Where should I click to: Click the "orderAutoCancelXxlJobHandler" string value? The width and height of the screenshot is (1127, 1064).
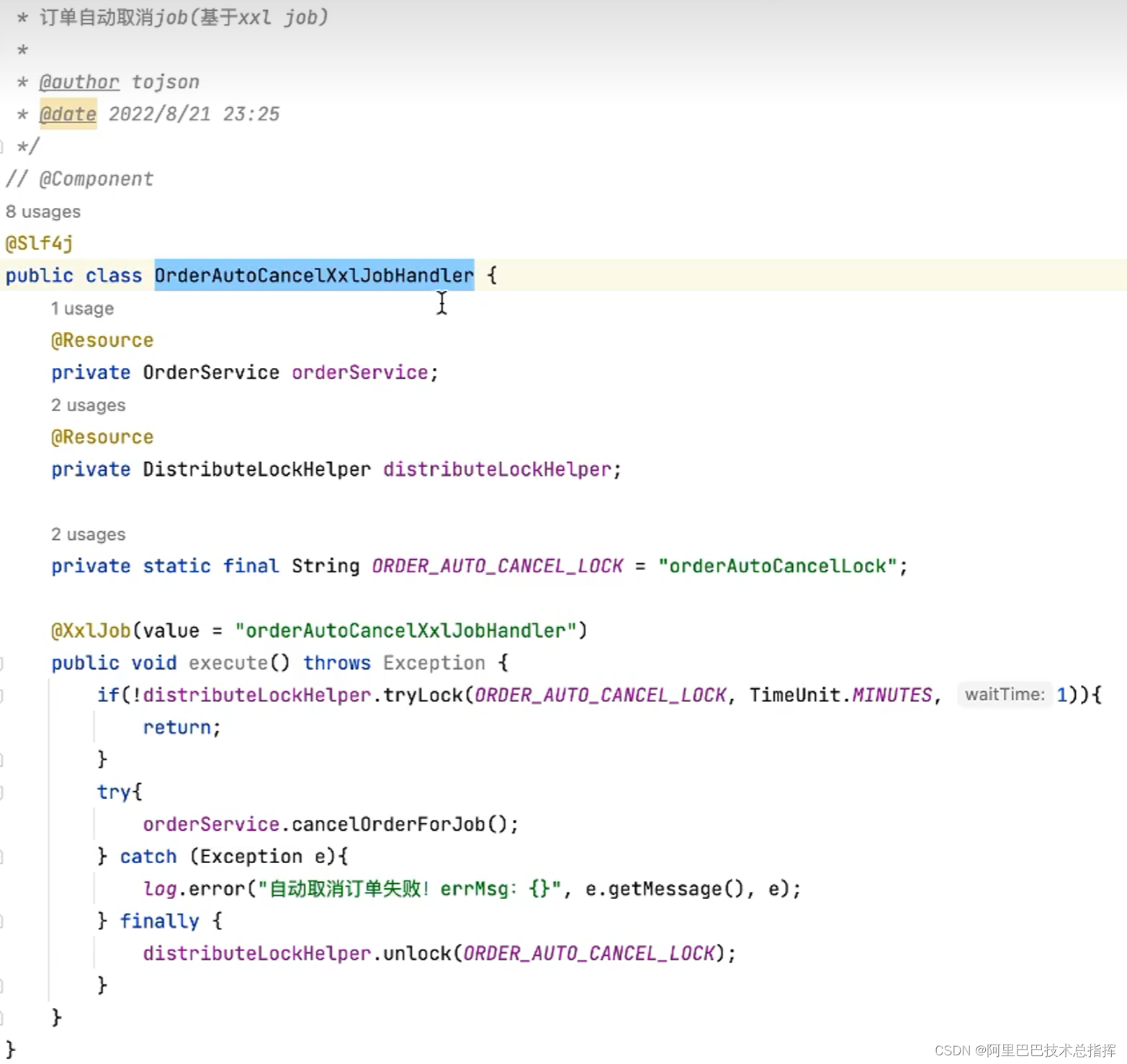pos(405,631)
